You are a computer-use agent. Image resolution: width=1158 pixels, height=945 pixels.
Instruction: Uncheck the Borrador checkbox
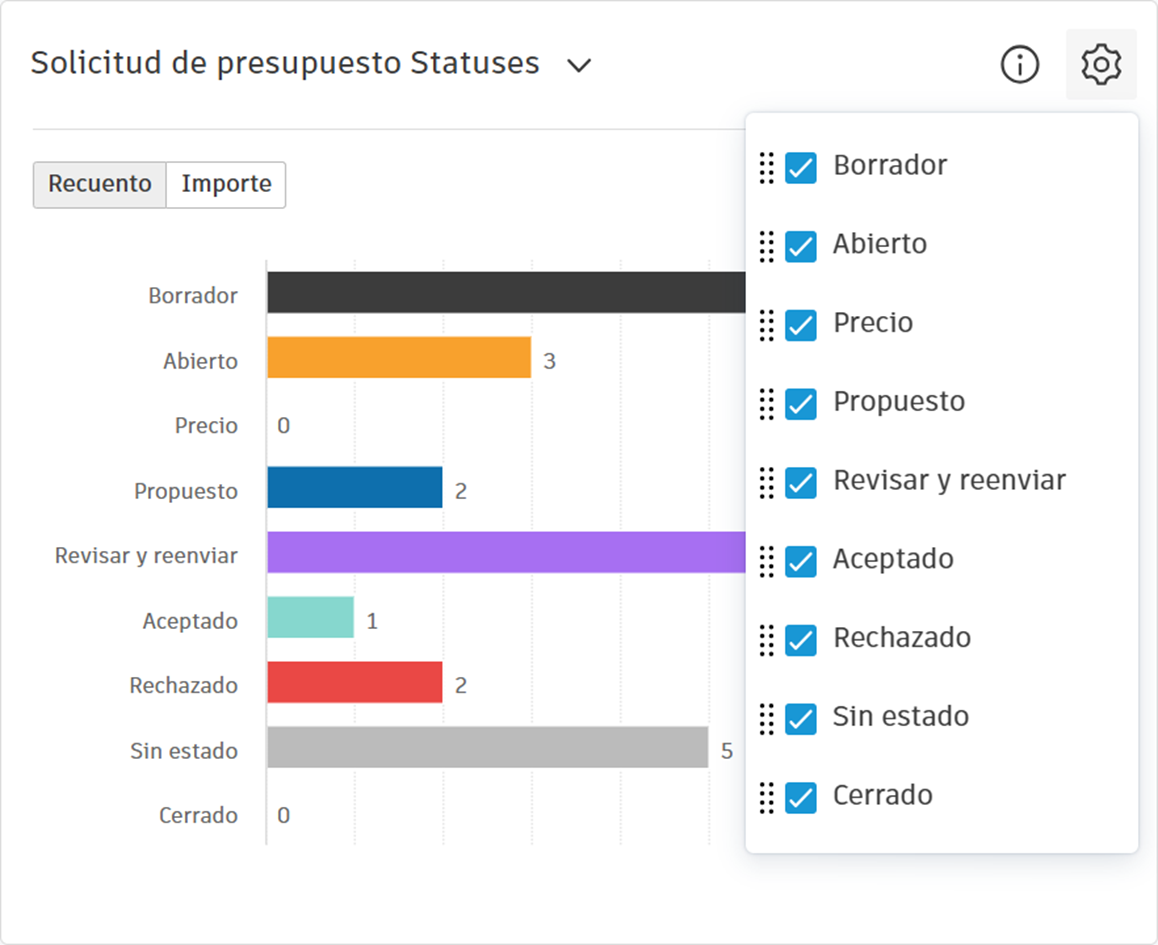[x=801, y=168]
